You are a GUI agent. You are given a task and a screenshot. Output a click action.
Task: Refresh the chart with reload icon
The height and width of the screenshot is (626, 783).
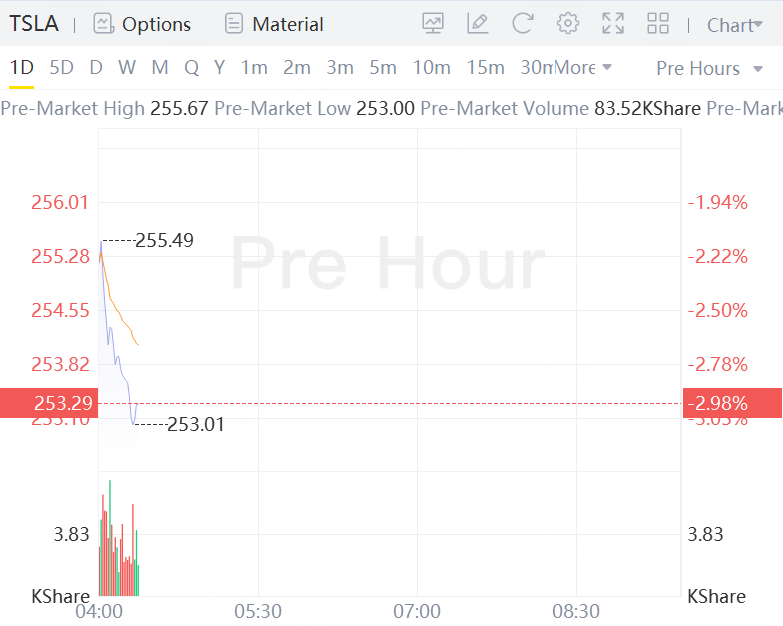(522, 24)
